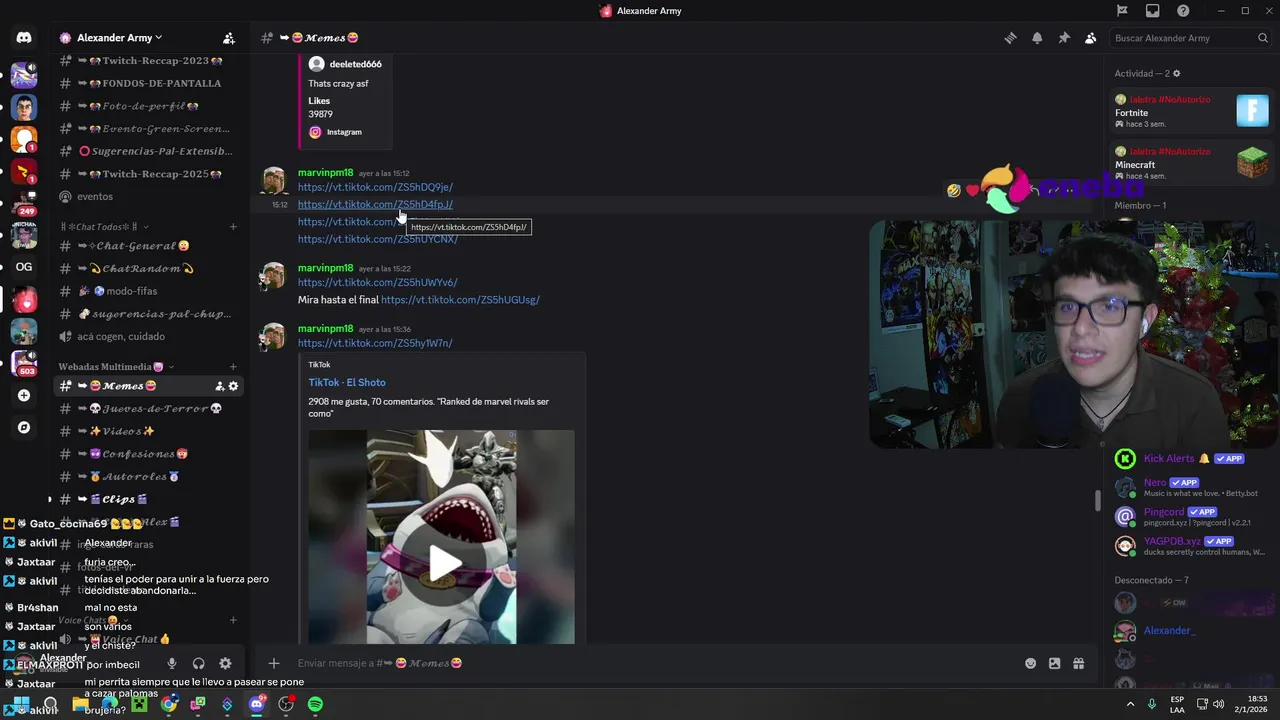This screenshot has height=720, width=1280.
Task: Open the Alexander Army server dropdown
Action: click(x=120, y=38)
